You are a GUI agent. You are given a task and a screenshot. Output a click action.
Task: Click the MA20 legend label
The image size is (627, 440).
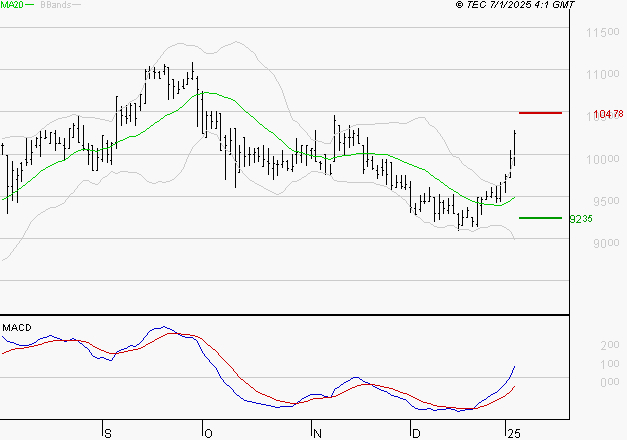[12, 4]
